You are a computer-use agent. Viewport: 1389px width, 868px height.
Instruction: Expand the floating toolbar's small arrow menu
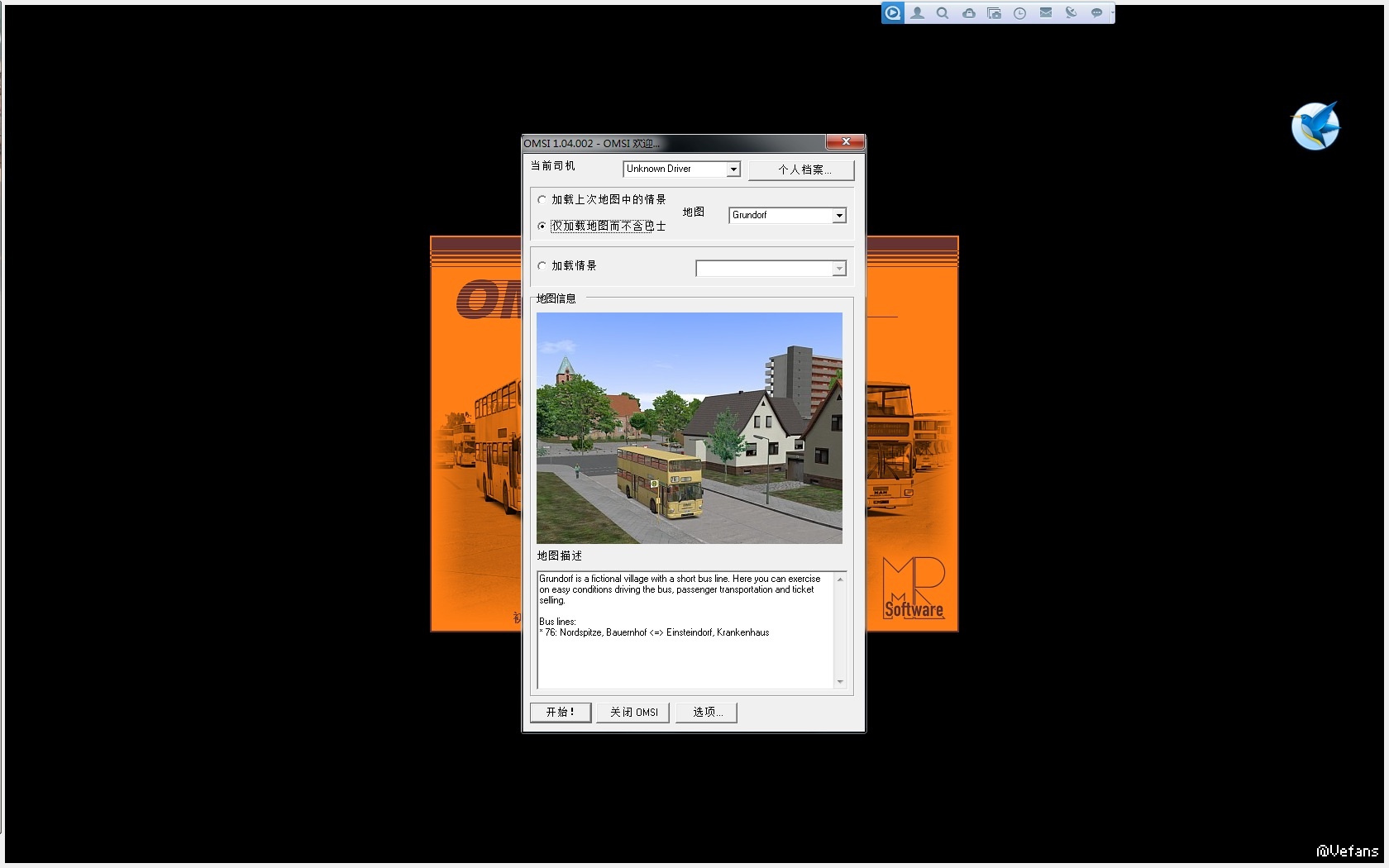point(1112,13)
